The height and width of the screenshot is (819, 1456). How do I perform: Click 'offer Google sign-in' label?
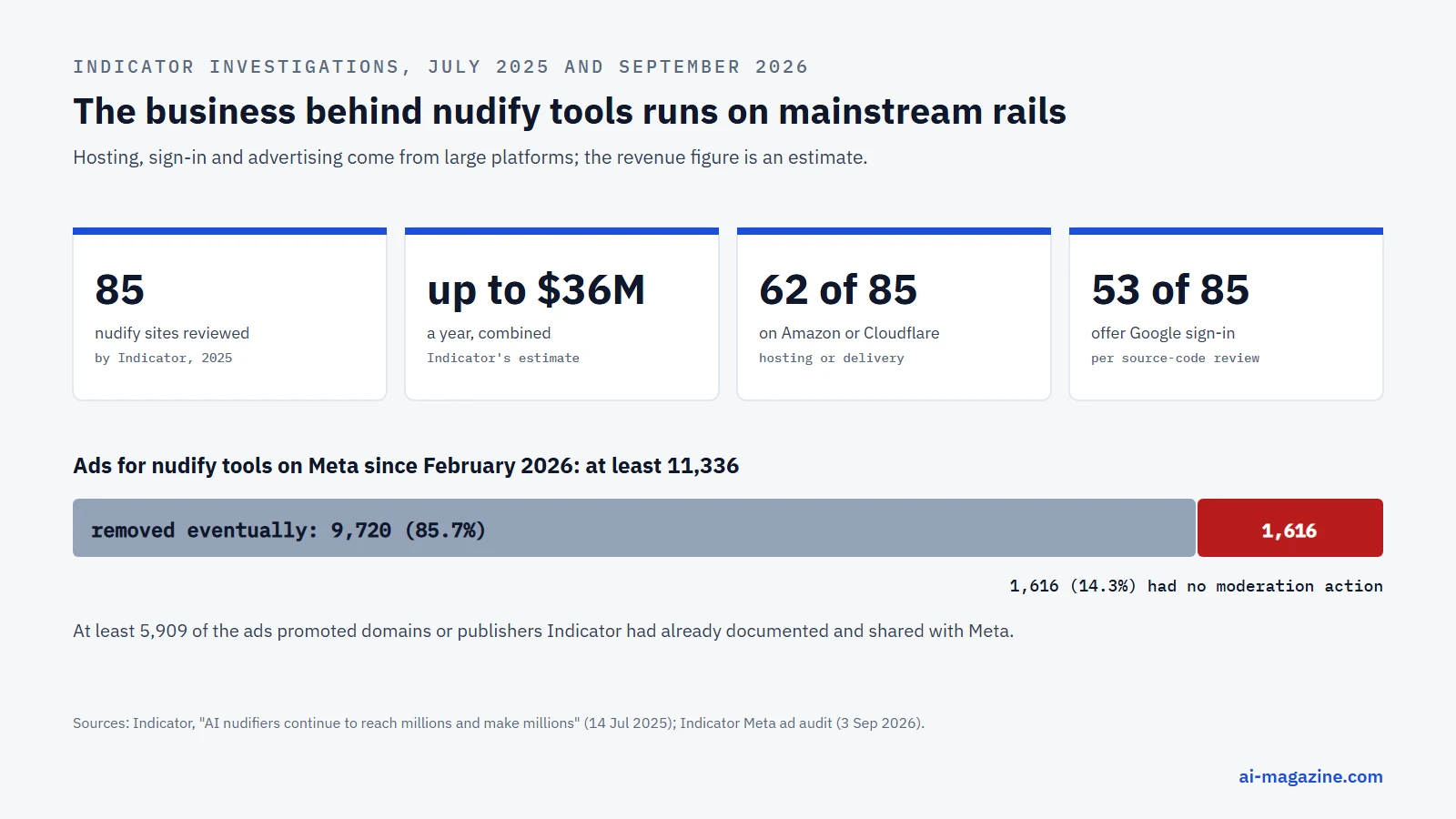1163,333
